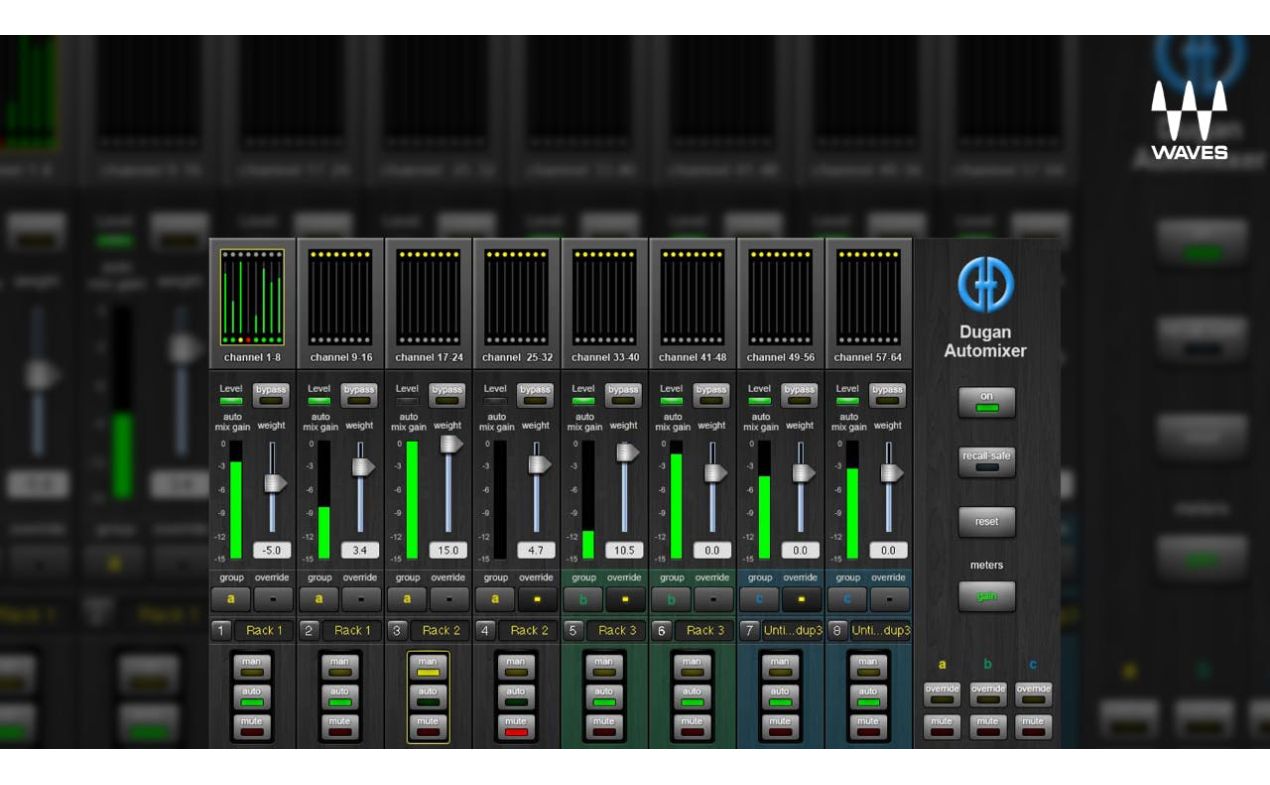Image resolution: width=1270 pixels, height=785 pixels.
Task: Select the Rack 2 label on channel 3
Action: coord(441,630)
